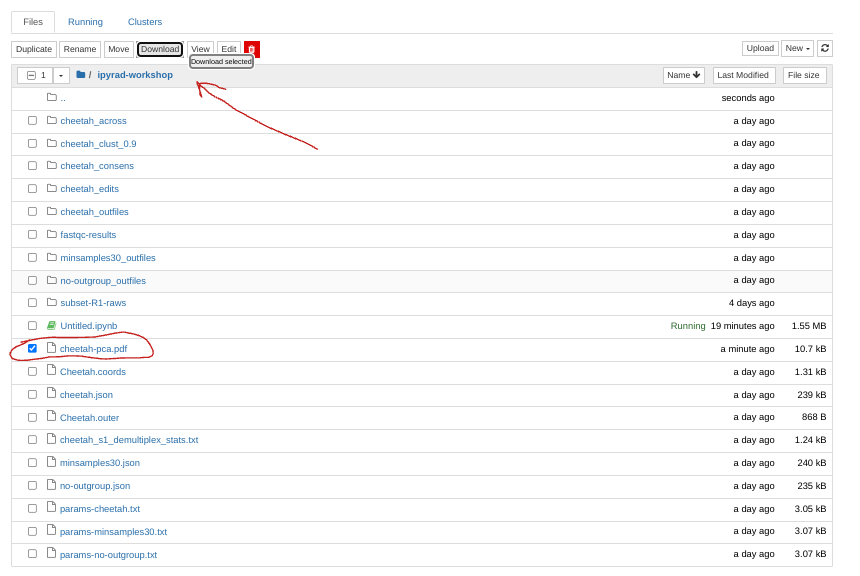Click the refresh file list icon
This screenshot has height=576, width=860.
(824, 48)
